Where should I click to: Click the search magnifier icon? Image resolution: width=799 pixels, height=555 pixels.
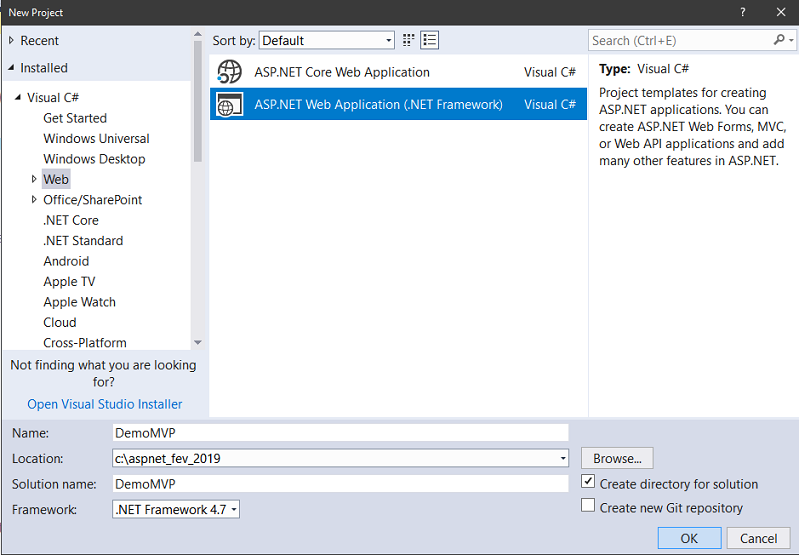tap(779, 40)
